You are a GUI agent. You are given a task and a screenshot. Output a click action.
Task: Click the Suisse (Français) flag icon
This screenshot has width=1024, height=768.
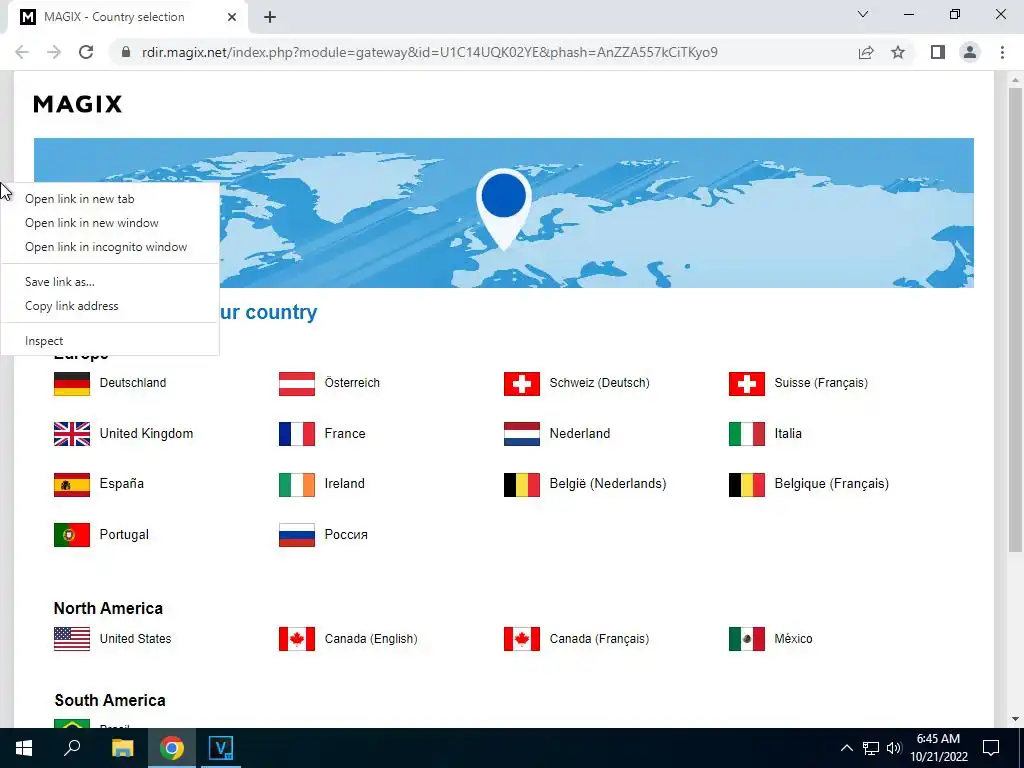pyautogui.click(x=746, y=384)
